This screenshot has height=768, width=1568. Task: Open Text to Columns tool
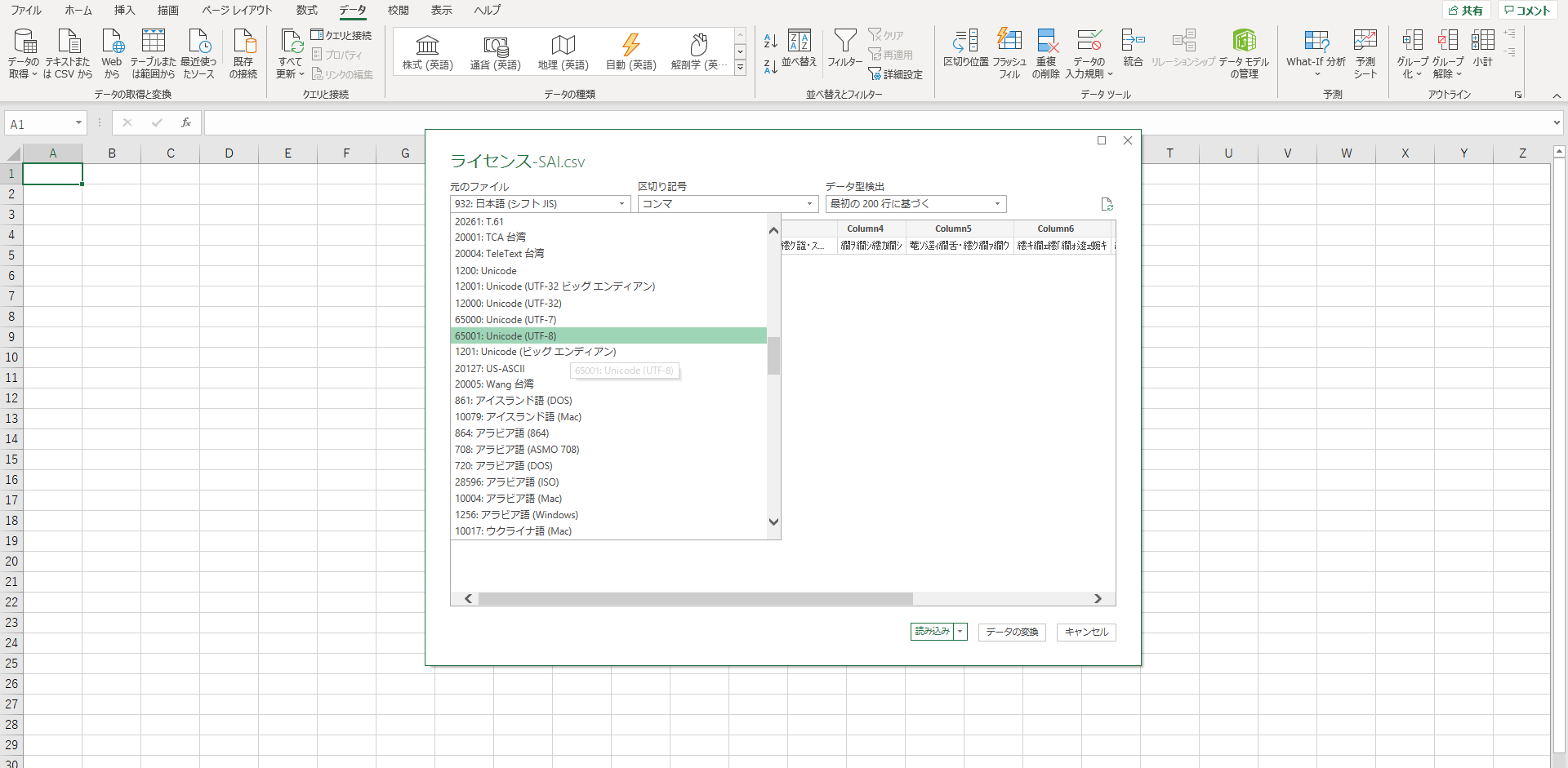coord(965,42)
